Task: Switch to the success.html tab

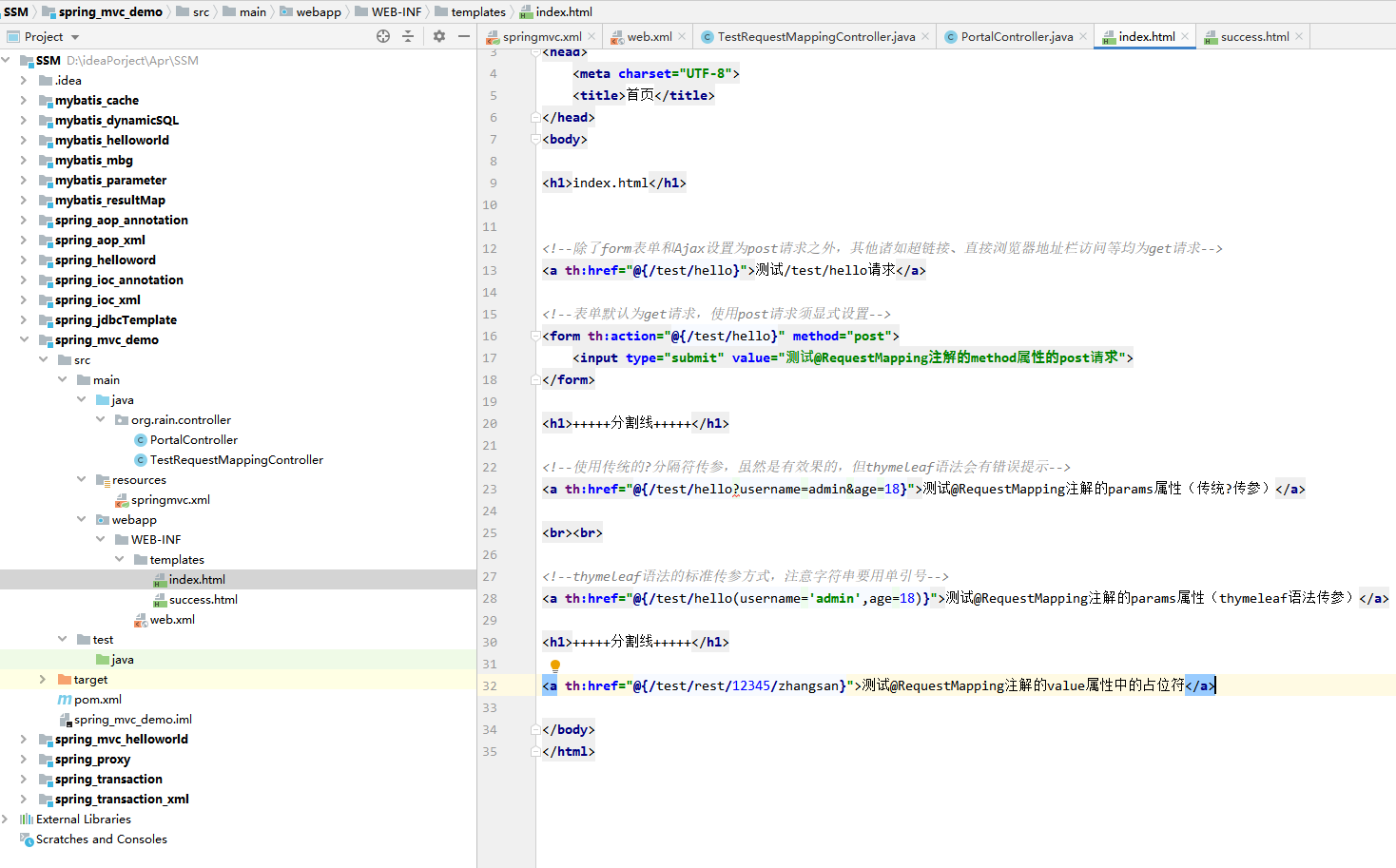Action: click(x=1254, y=37)
